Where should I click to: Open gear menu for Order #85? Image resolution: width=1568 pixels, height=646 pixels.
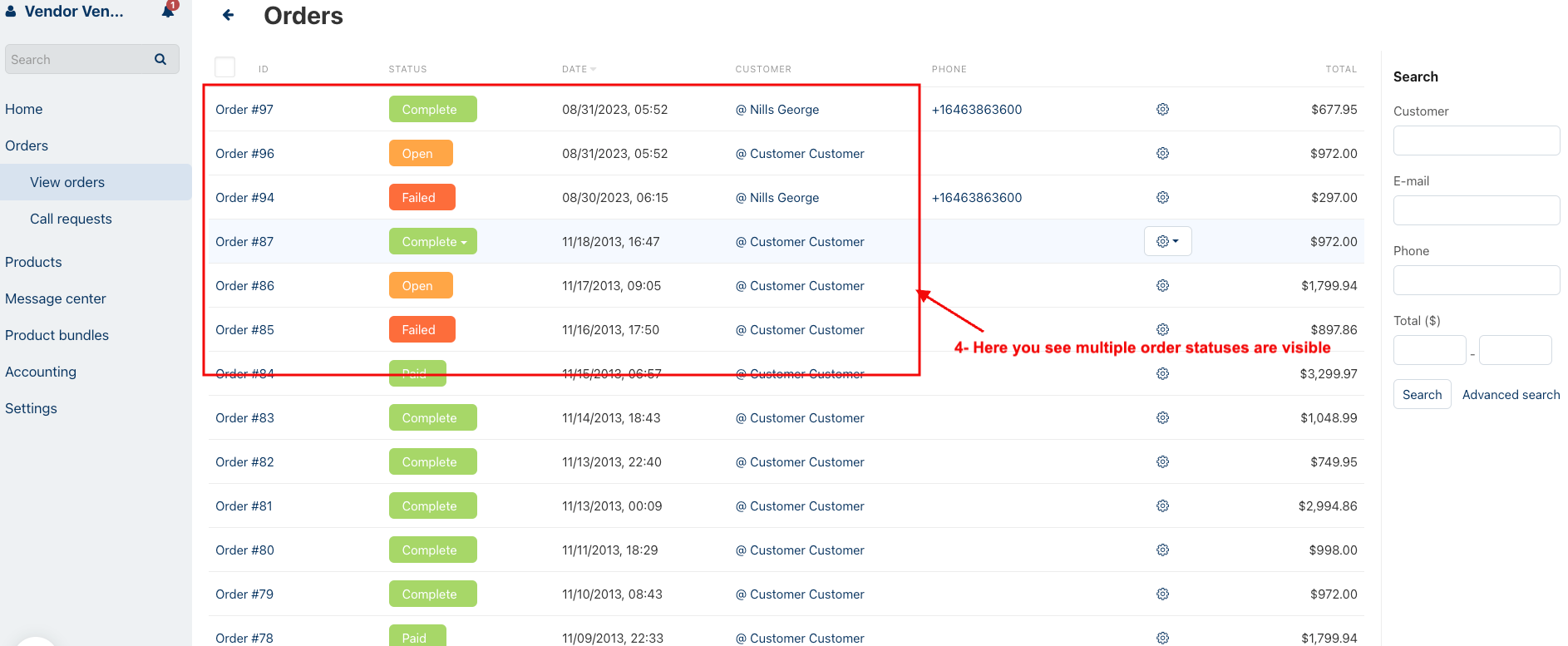tap(1162, 329)
